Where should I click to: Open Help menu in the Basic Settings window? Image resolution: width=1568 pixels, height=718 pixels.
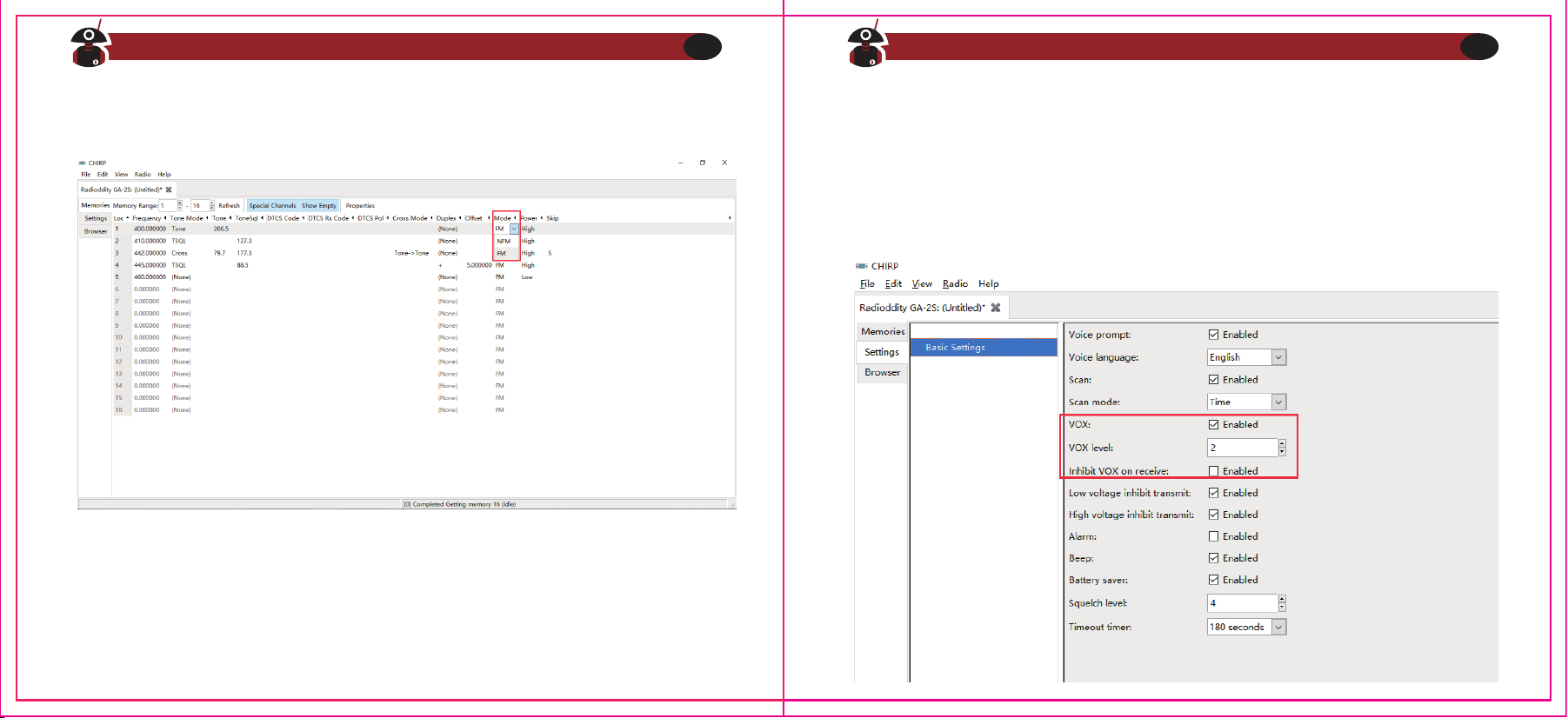pyautogui.click(x=989, y=284)
